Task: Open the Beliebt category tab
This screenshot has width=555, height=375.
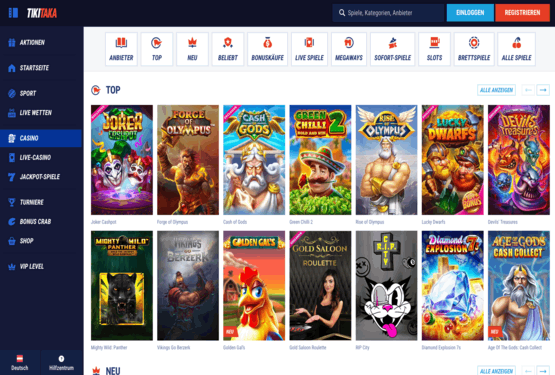Action: point(228,49)
